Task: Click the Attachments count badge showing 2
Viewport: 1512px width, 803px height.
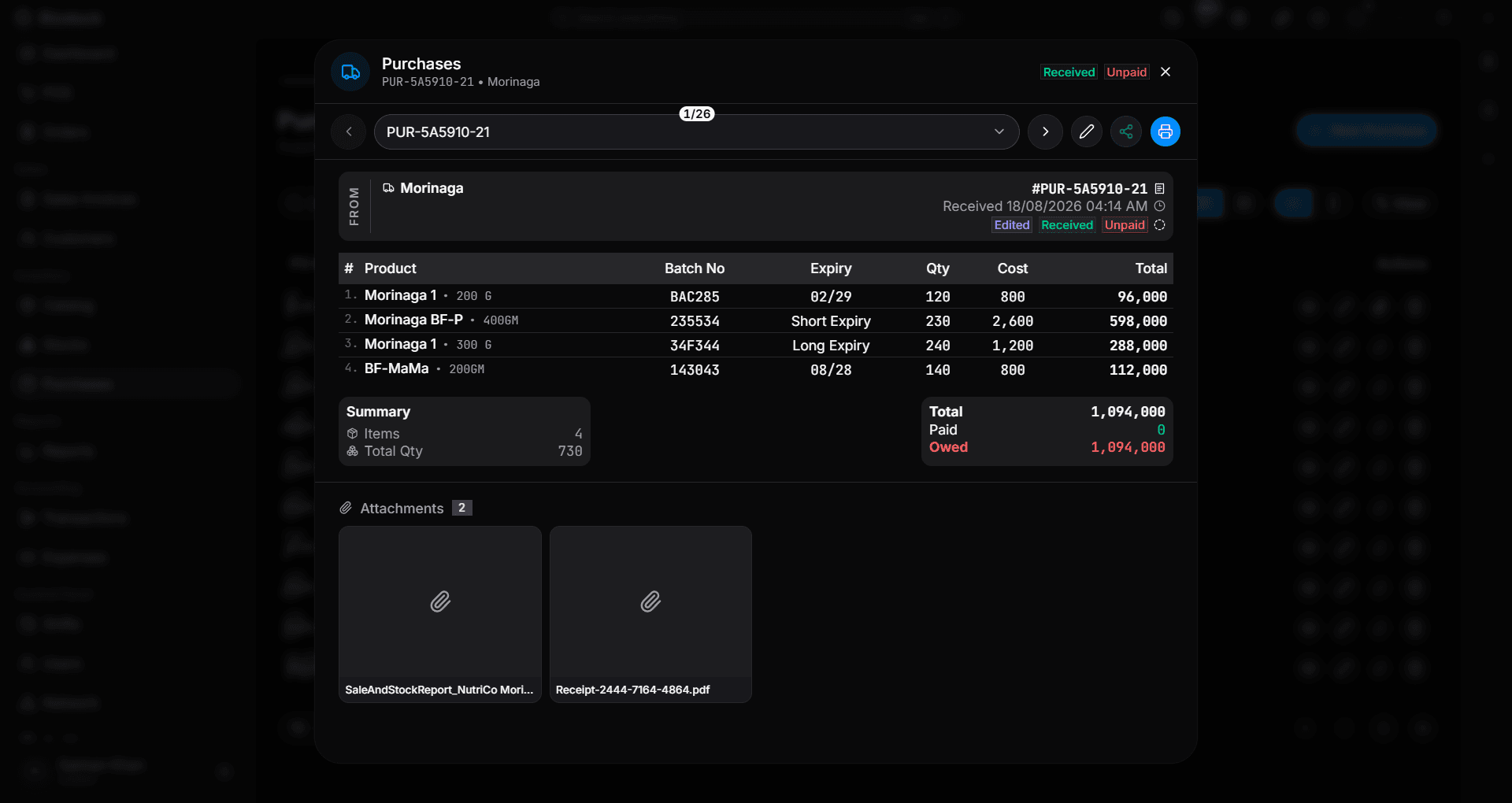Action: (x=462, y=508)
